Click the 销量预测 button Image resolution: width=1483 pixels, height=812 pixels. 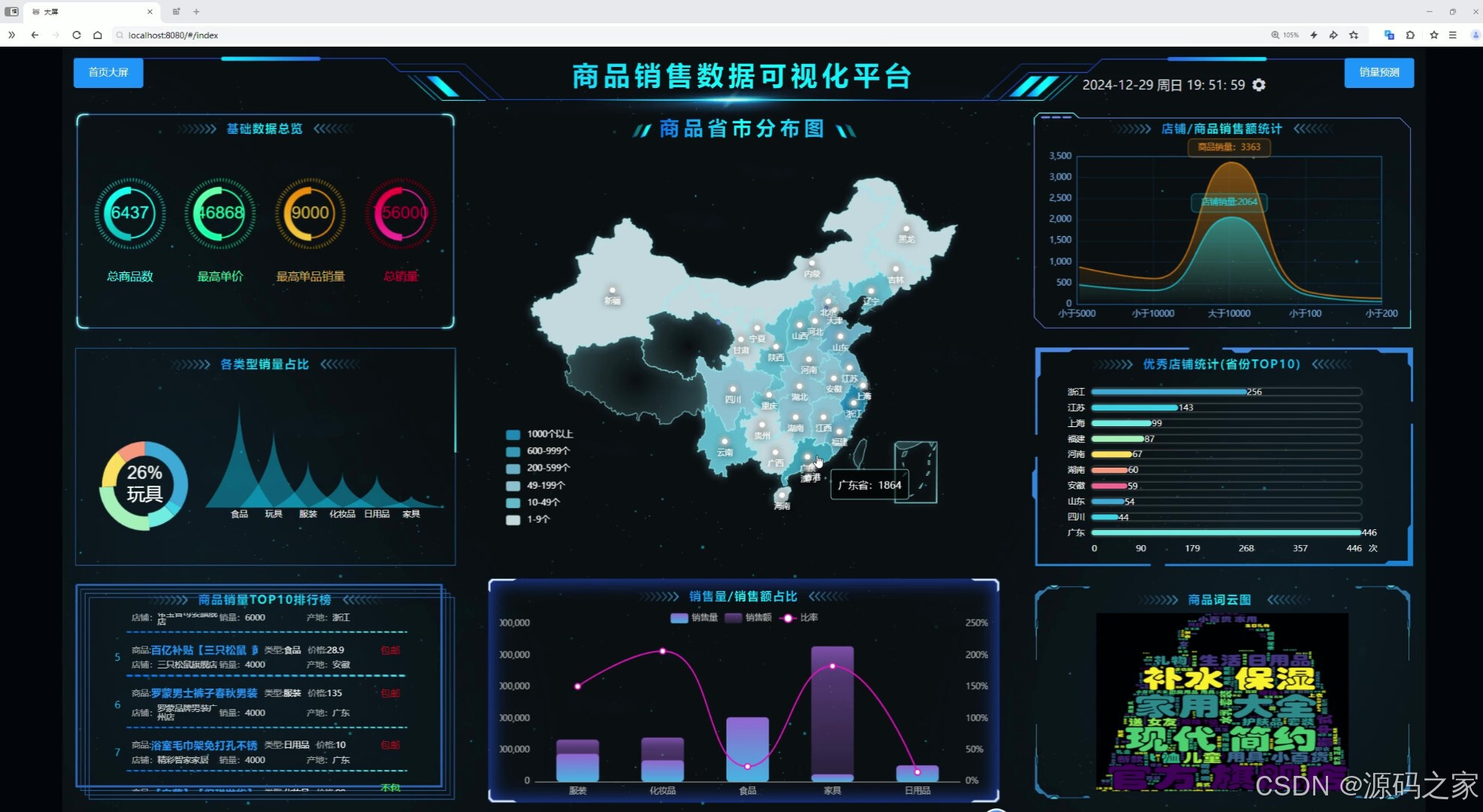point(1378,73)
